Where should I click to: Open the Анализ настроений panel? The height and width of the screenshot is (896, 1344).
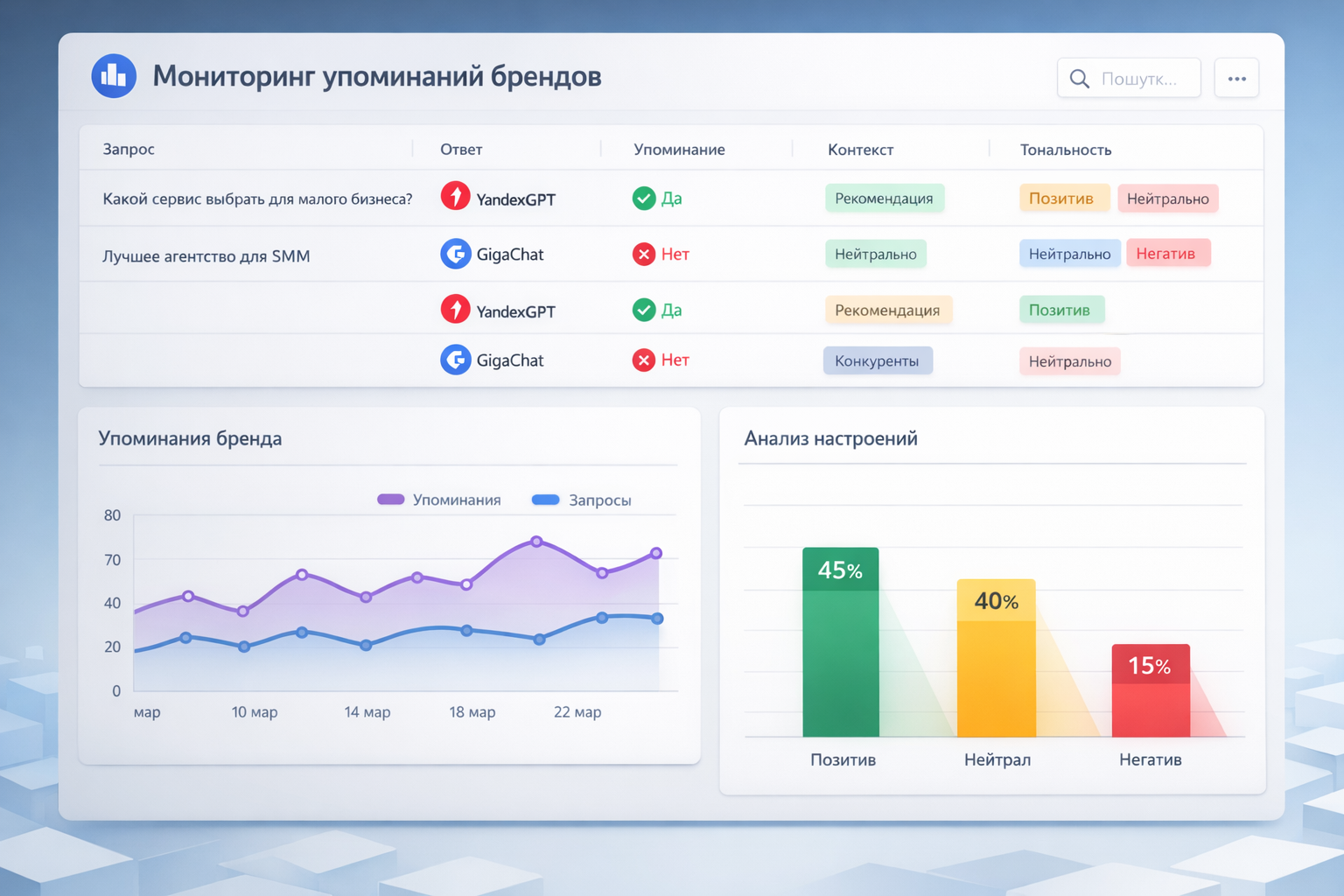click(x=830, y=438)
